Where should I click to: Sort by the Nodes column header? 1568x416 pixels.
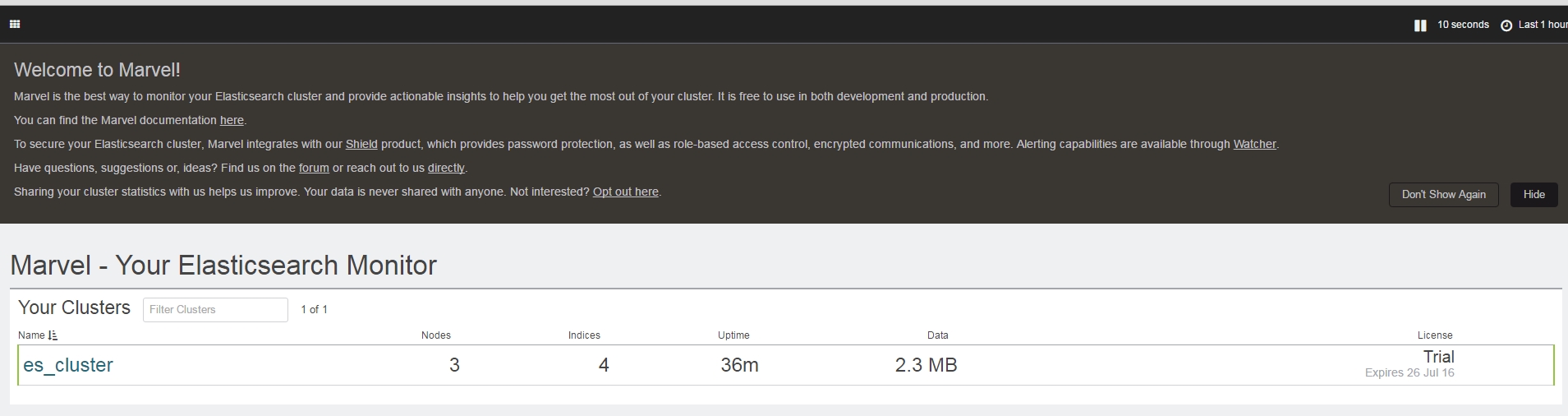(x=436, y=335)
